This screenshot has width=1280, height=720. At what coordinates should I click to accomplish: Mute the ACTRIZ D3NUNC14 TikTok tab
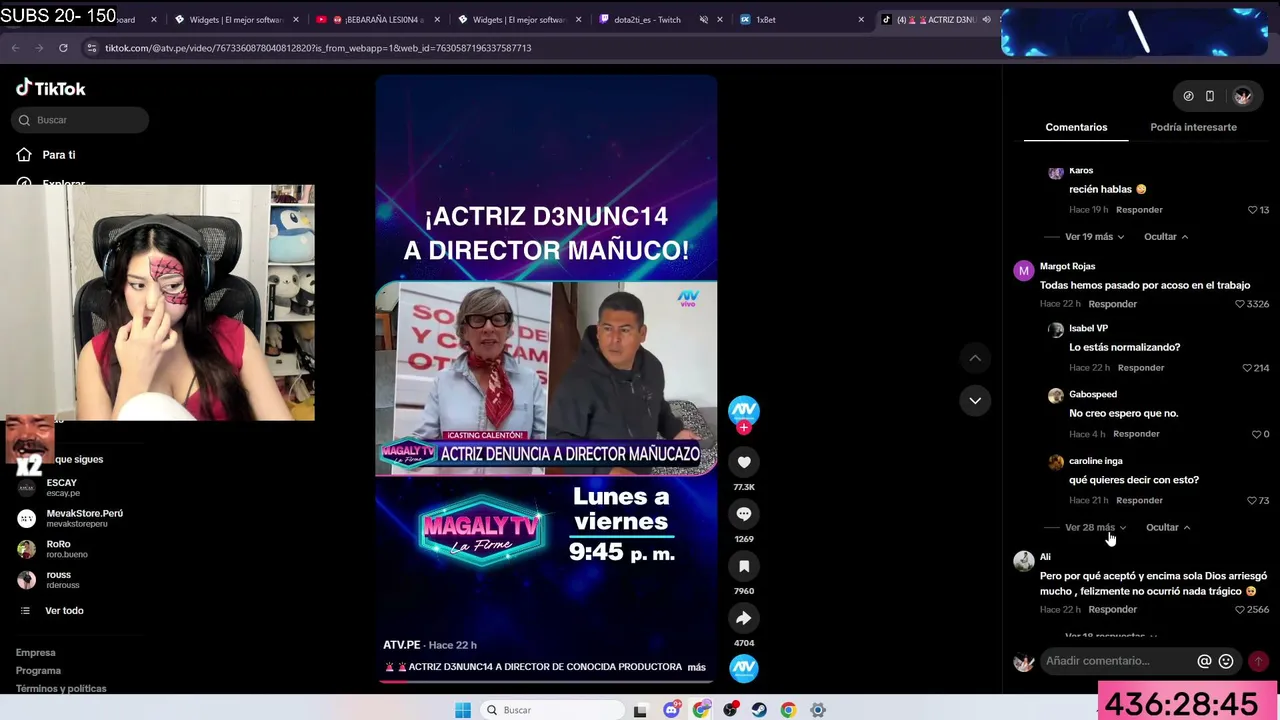(987, 20)
